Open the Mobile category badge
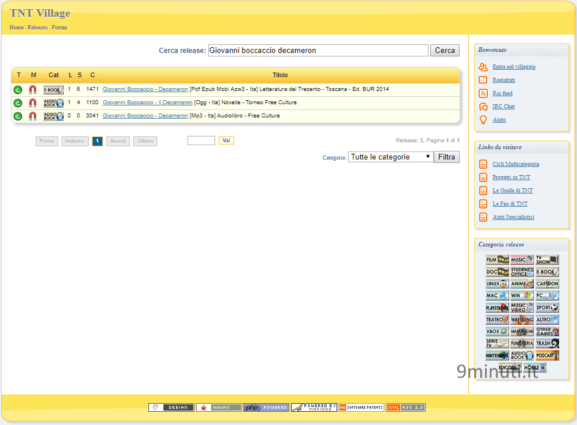The height and width of the screenshot is (425, 577). [x=535, y=367]
